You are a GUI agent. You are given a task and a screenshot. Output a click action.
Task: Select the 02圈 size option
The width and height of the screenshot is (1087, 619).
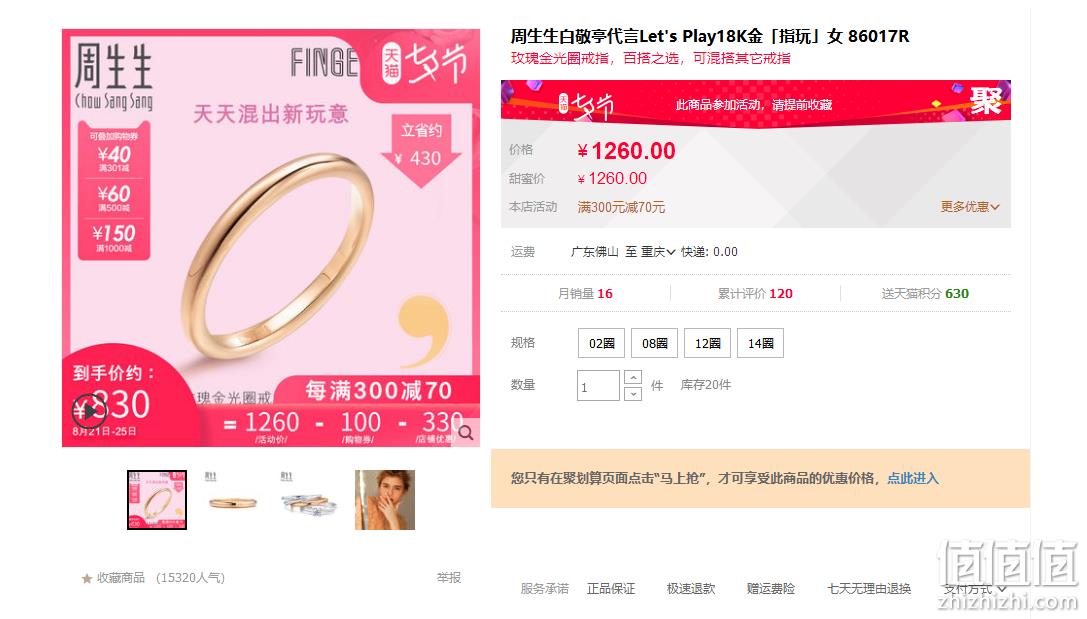(602, 343)
